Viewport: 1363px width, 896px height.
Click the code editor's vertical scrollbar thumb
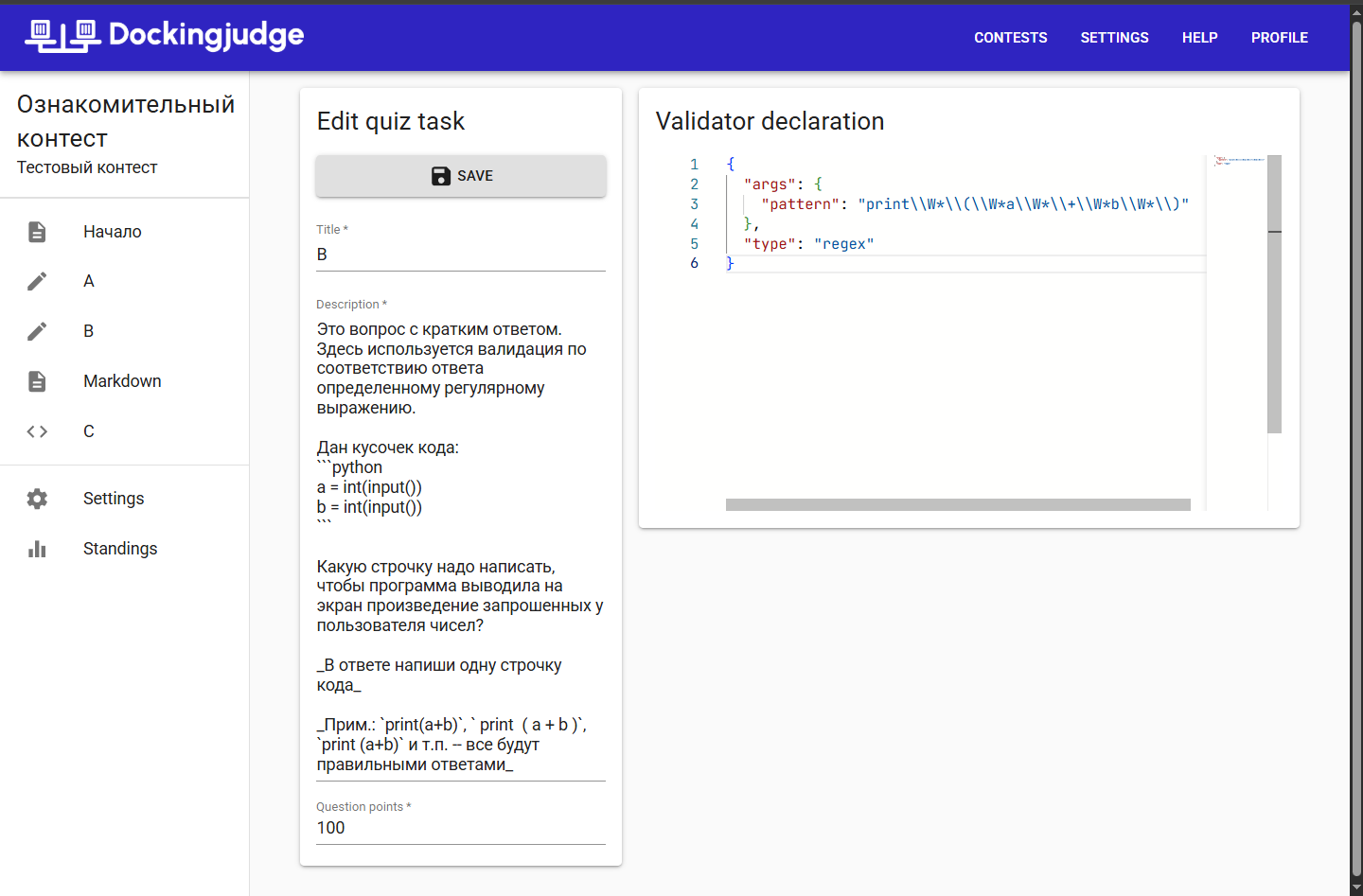click(1274, 294)
